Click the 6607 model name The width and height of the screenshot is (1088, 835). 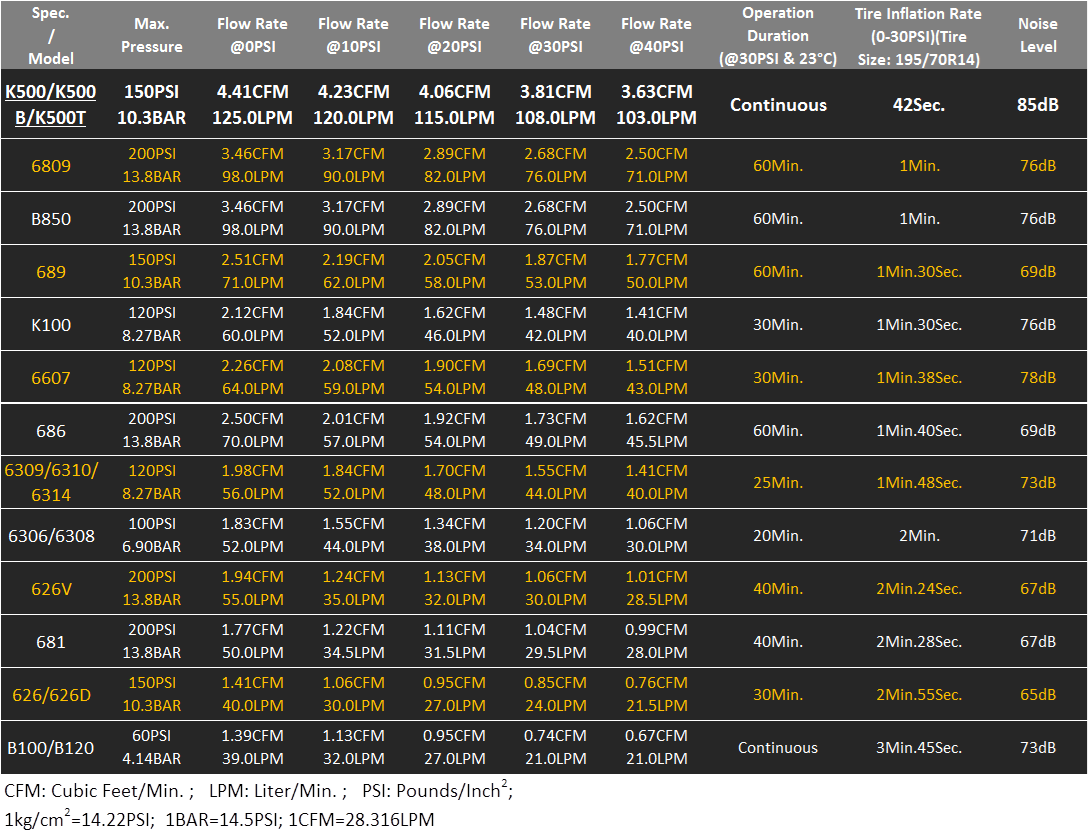pos(51,378)
